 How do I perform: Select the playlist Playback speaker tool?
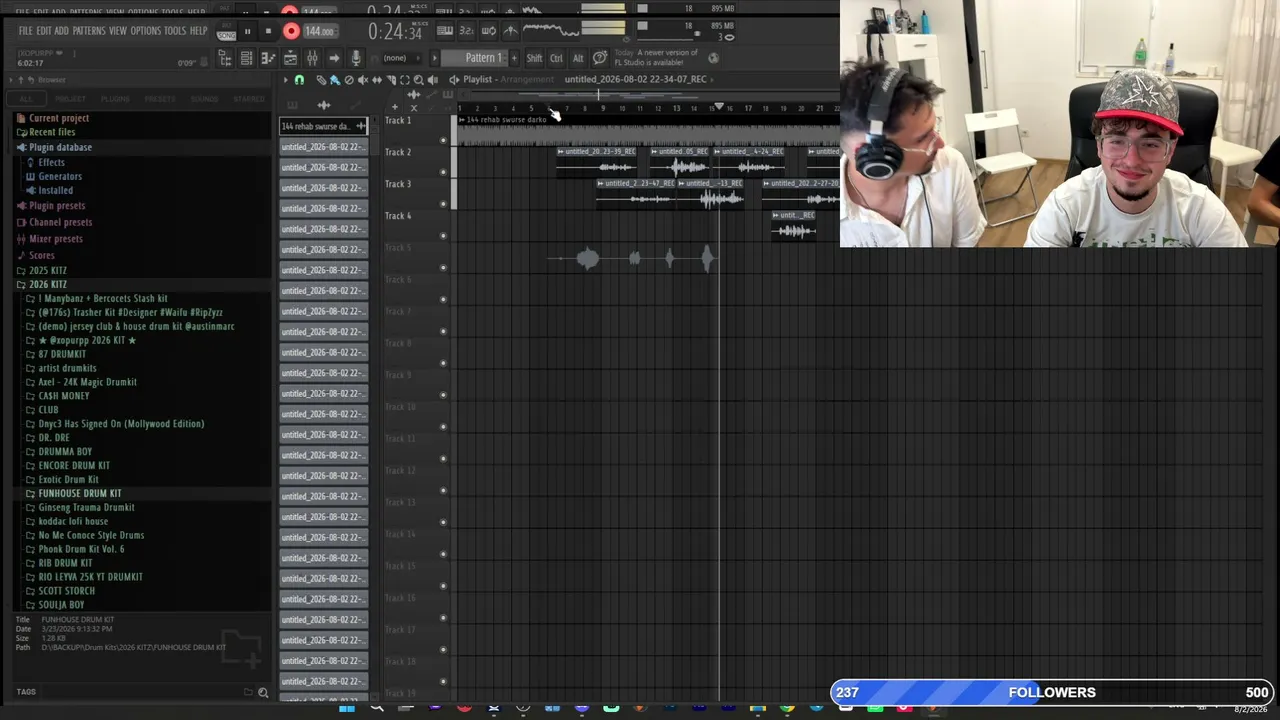[433, 80]
